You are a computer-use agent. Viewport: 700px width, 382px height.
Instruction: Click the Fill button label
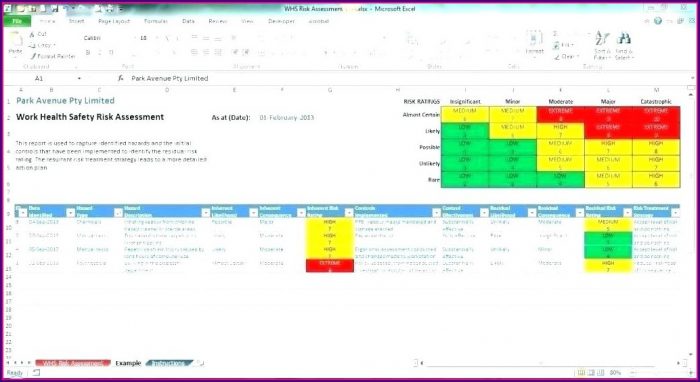(x=565, y=45)
